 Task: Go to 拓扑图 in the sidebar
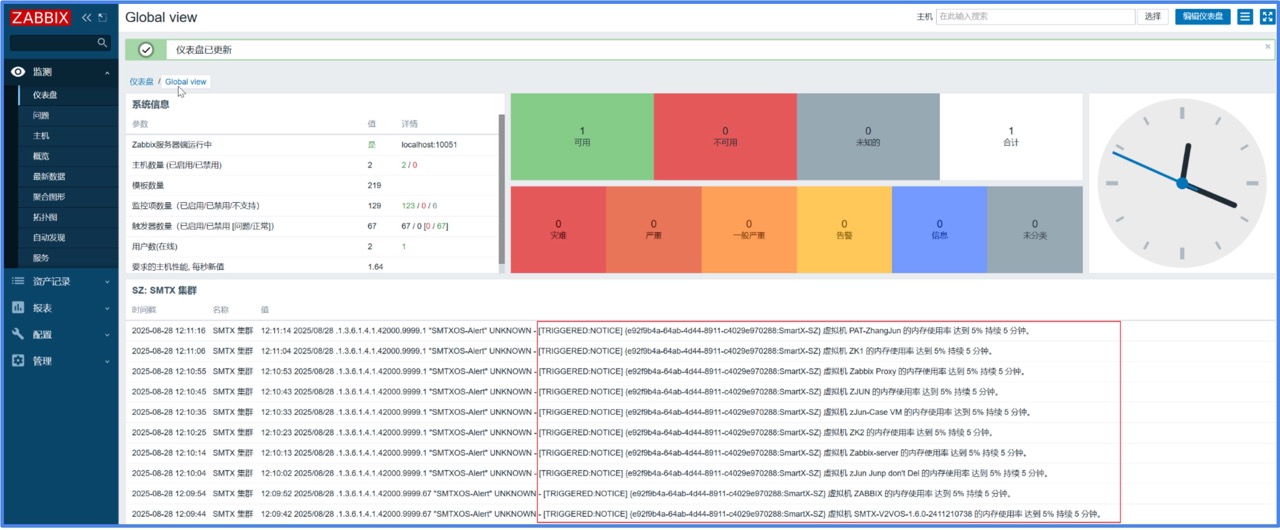point(45,217)
